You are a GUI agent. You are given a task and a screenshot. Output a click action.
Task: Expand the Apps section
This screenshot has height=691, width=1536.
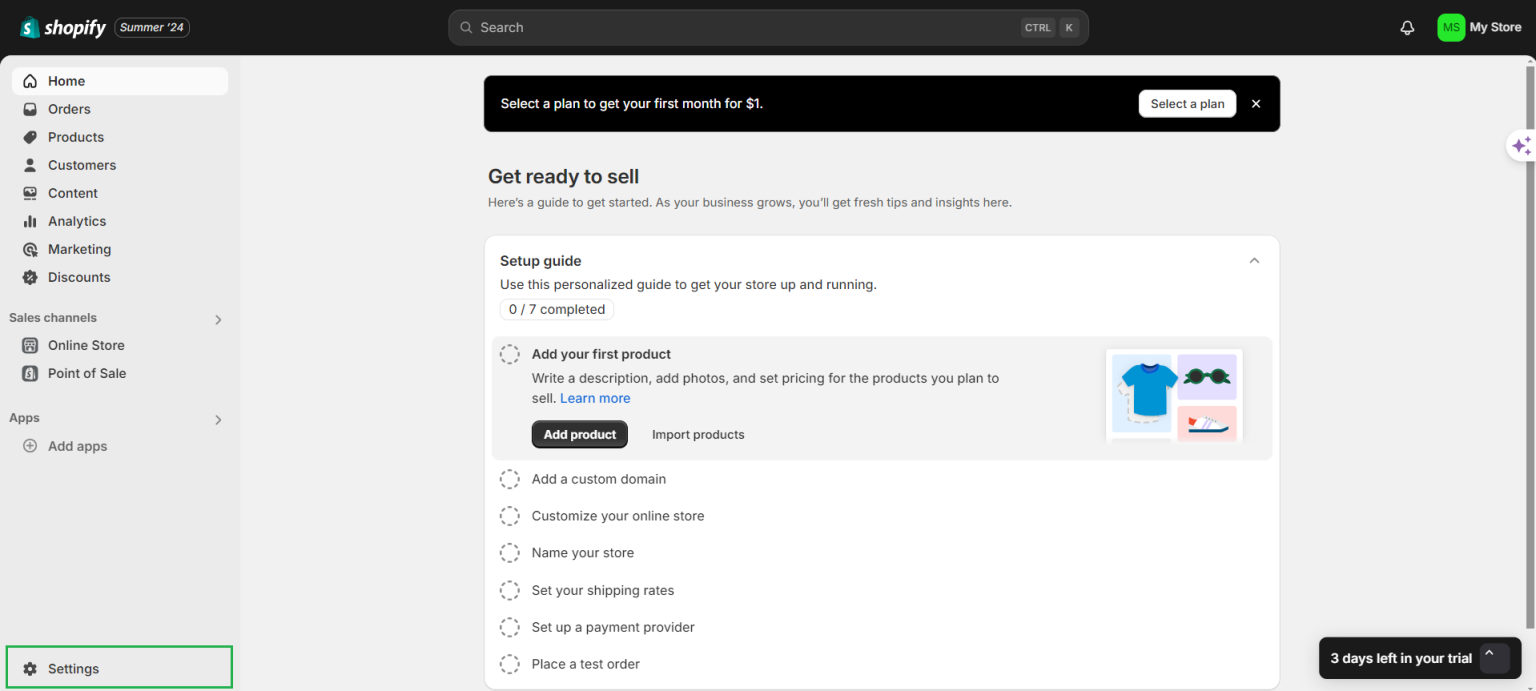pos(217,420)
